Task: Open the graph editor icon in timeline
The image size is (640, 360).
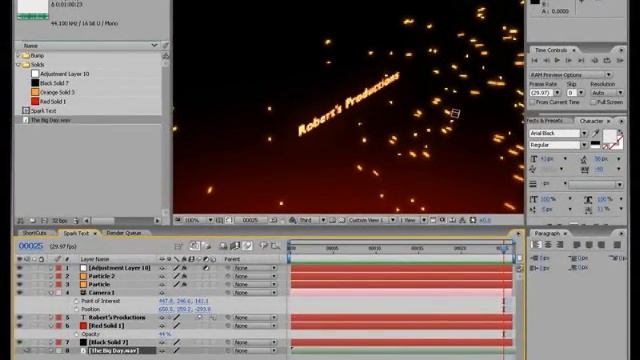Action: coord(276,246)
